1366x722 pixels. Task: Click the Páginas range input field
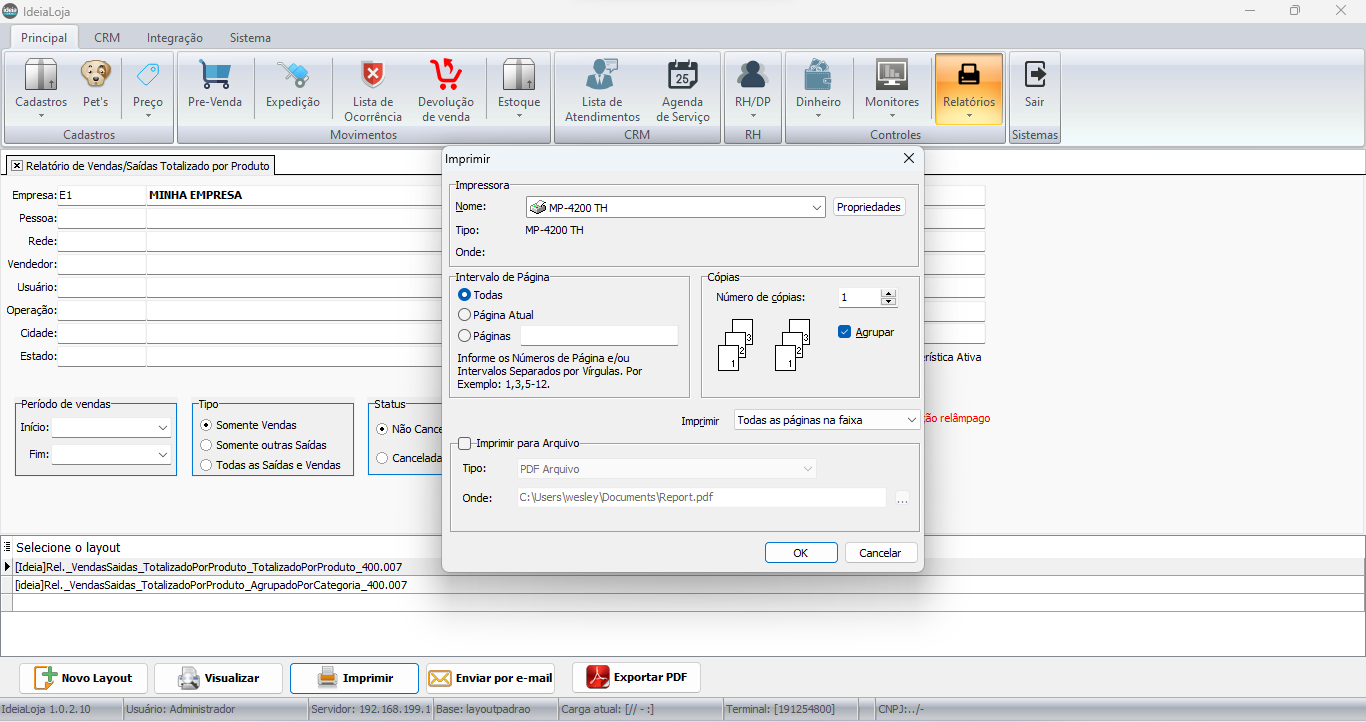click(x=599, y=336)
